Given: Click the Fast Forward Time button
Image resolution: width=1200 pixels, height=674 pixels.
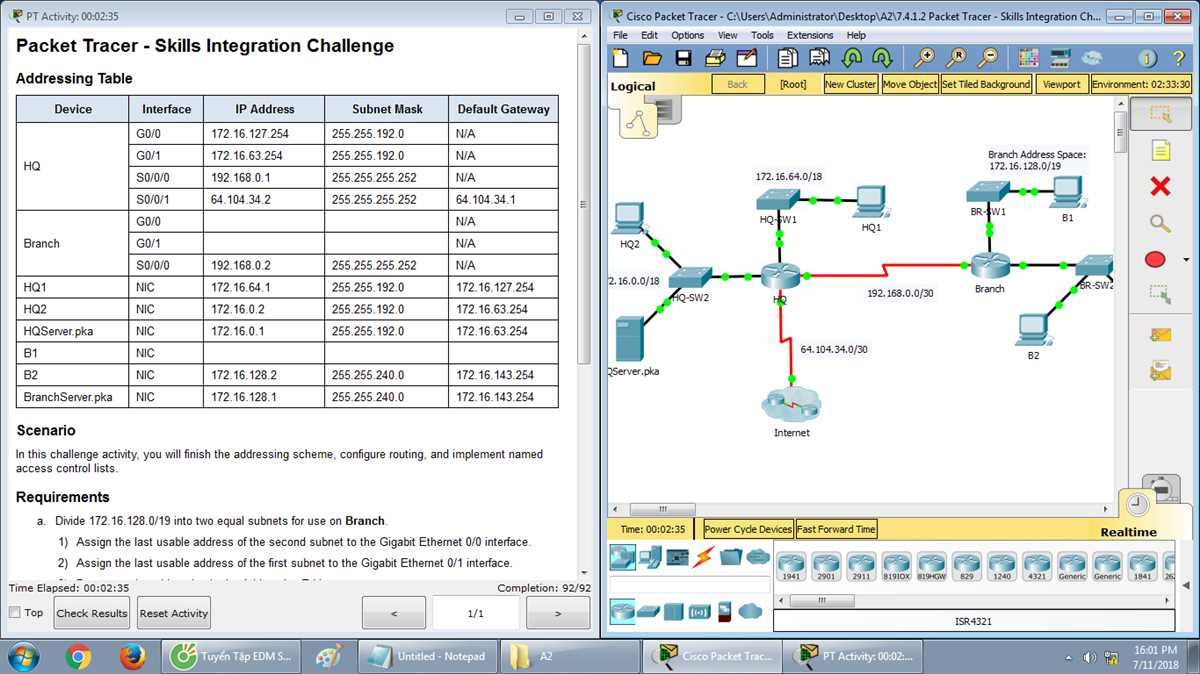Looking at the screenshot, I should tap(837, 529).
